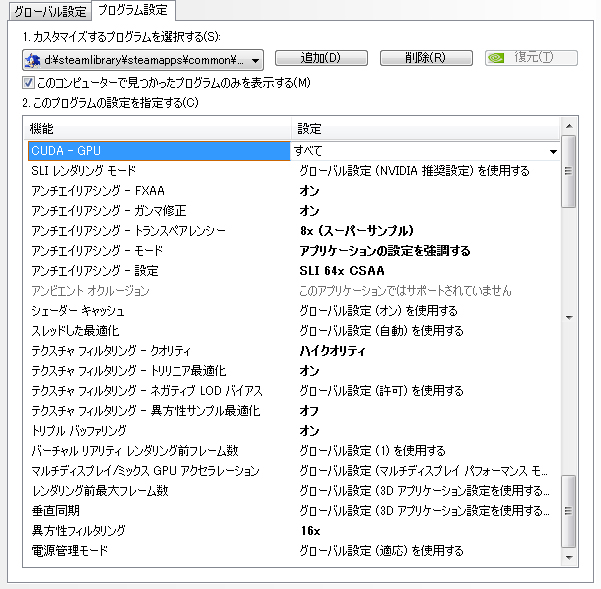Click the 復元(T) restore button
Image resolution: width=601 pixels, height=589 pixels.
tap(531, 58)
